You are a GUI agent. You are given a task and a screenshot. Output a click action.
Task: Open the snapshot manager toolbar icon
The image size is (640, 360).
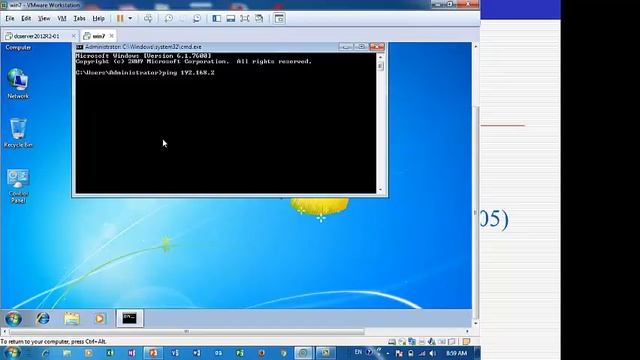point(197,18)
